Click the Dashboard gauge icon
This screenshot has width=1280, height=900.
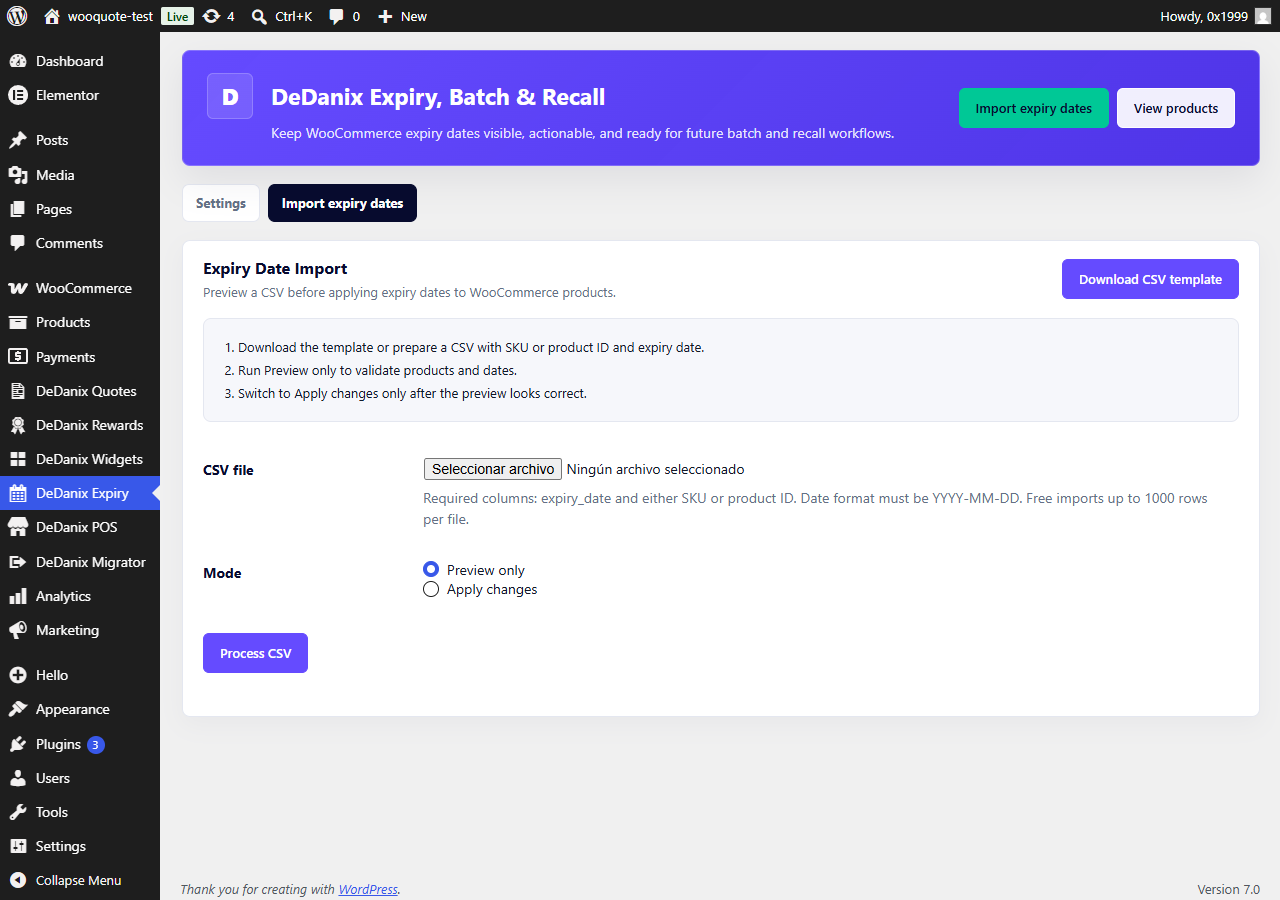(x=18, y=61)
